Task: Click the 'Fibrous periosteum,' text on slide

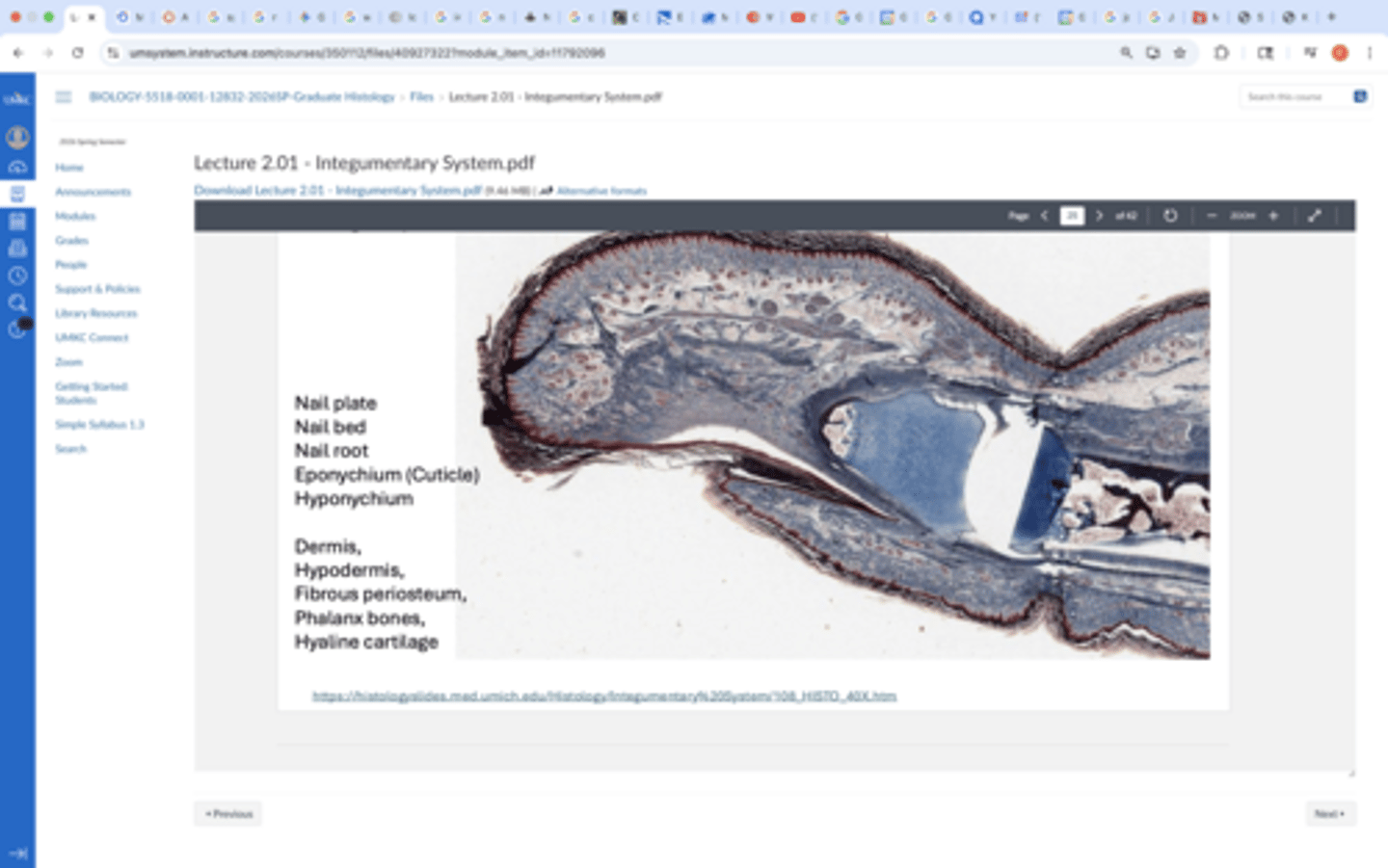Action: pyautogui.click(x=380, y=593)
